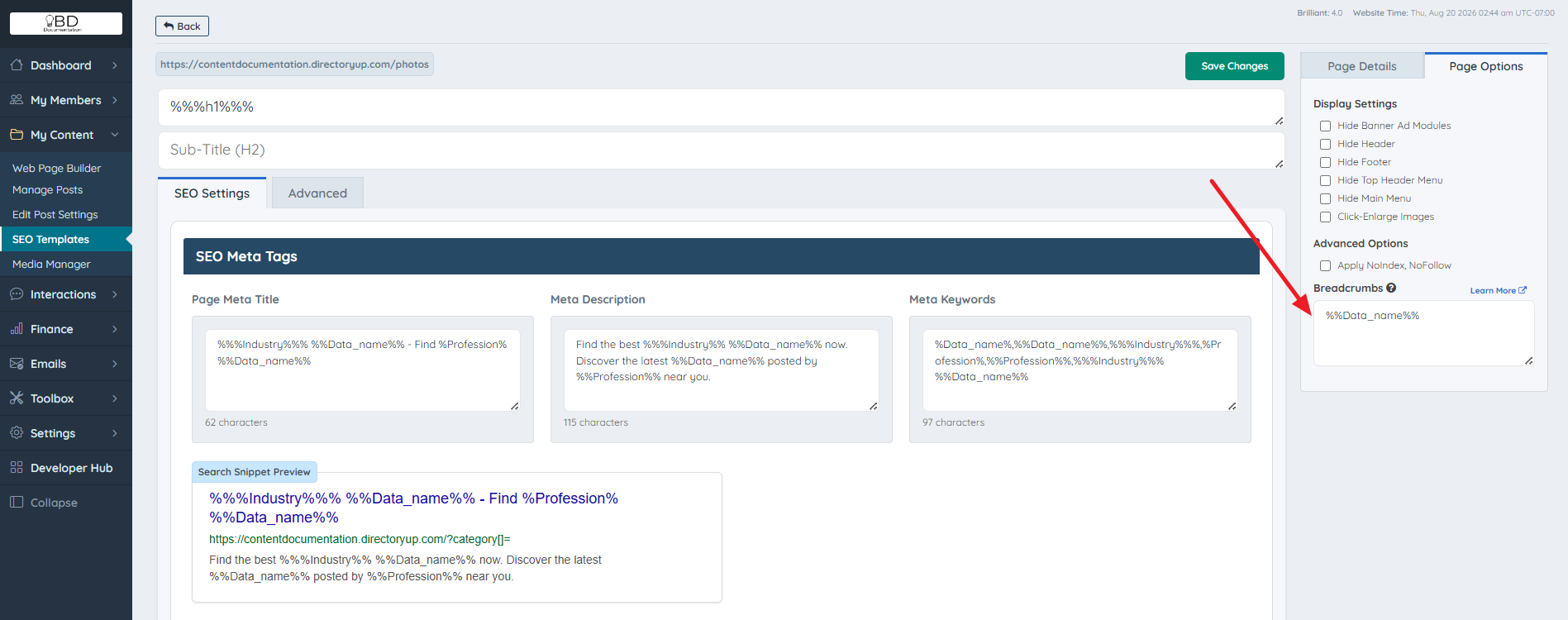Select SEO Templates in sidebar
Image resolution: width=1568 pixels, height=620 pixels.
[x=66, y=239]
